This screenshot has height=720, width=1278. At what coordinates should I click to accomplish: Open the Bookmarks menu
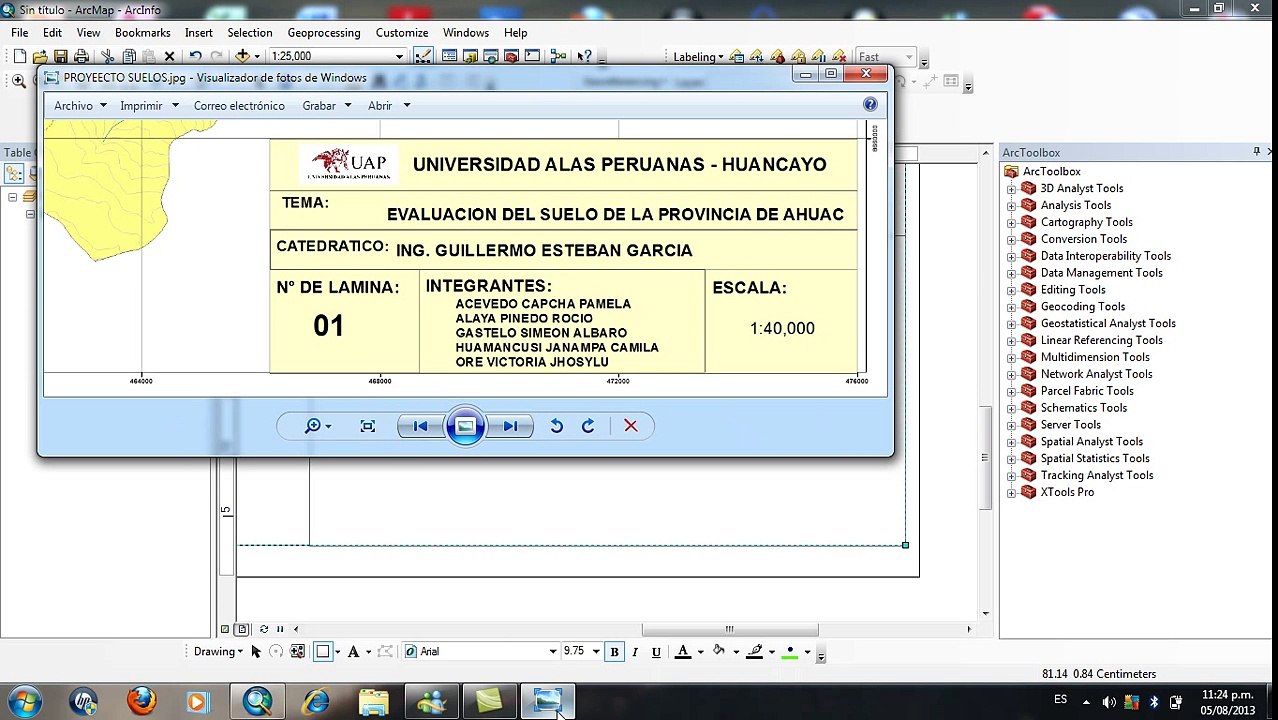(143, 32)
